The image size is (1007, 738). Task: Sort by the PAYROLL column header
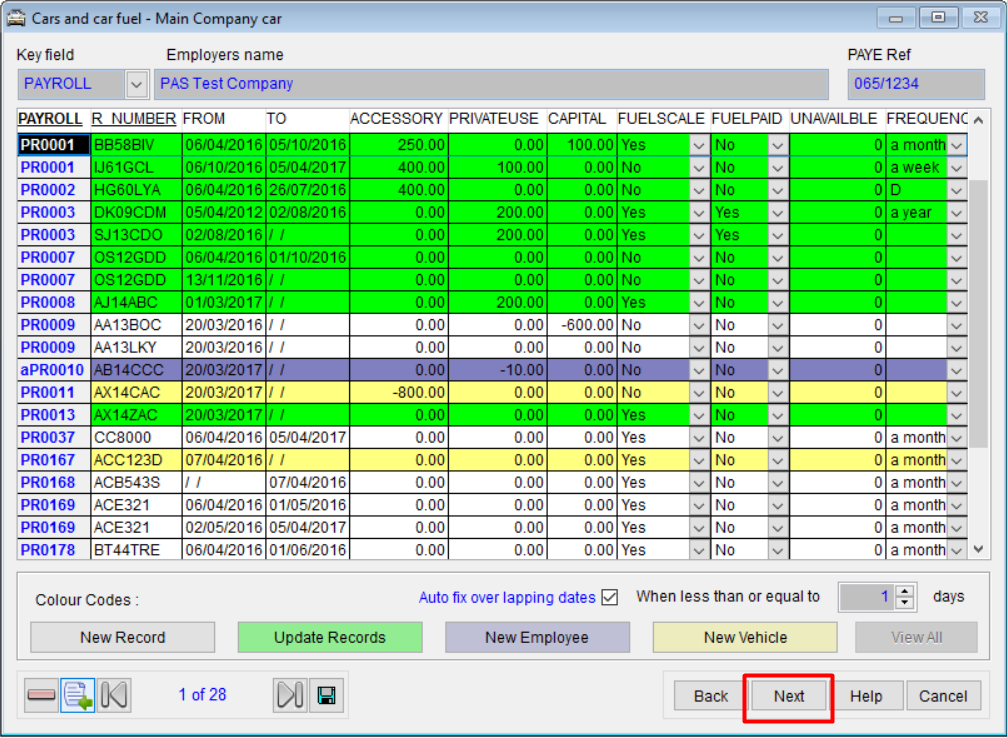click(50, 119)
